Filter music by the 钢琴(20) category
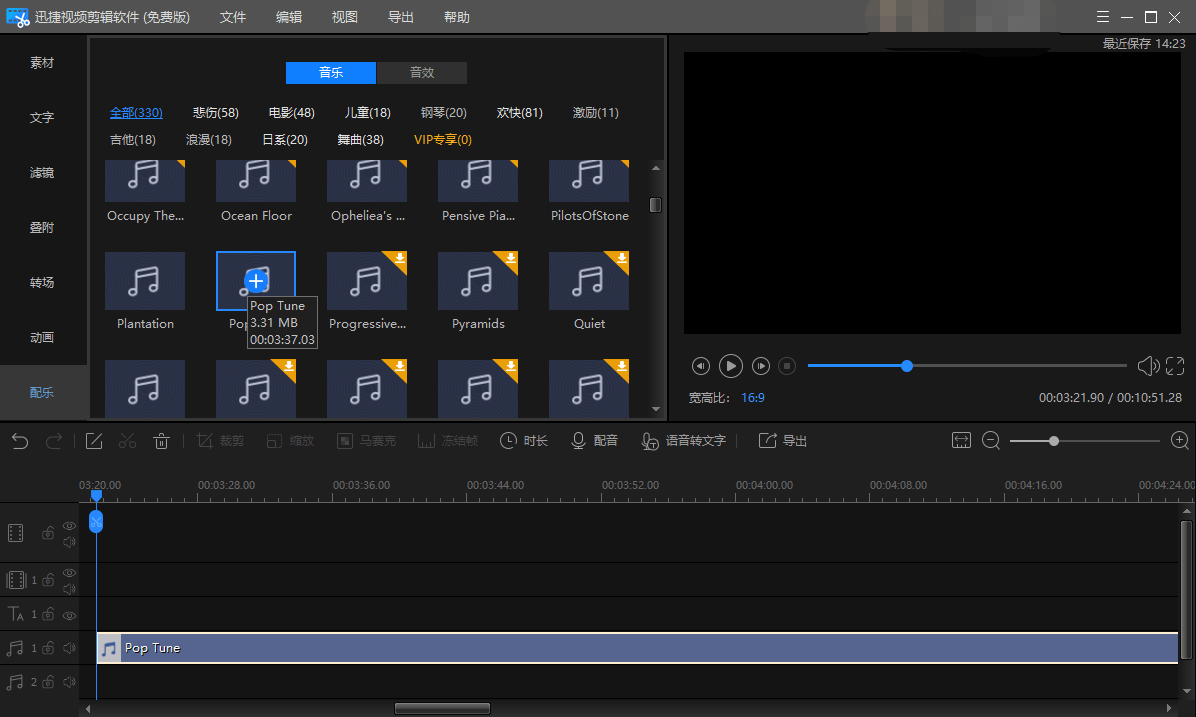The width and height of the screenshot is (1196, 717). coord(443,113)
